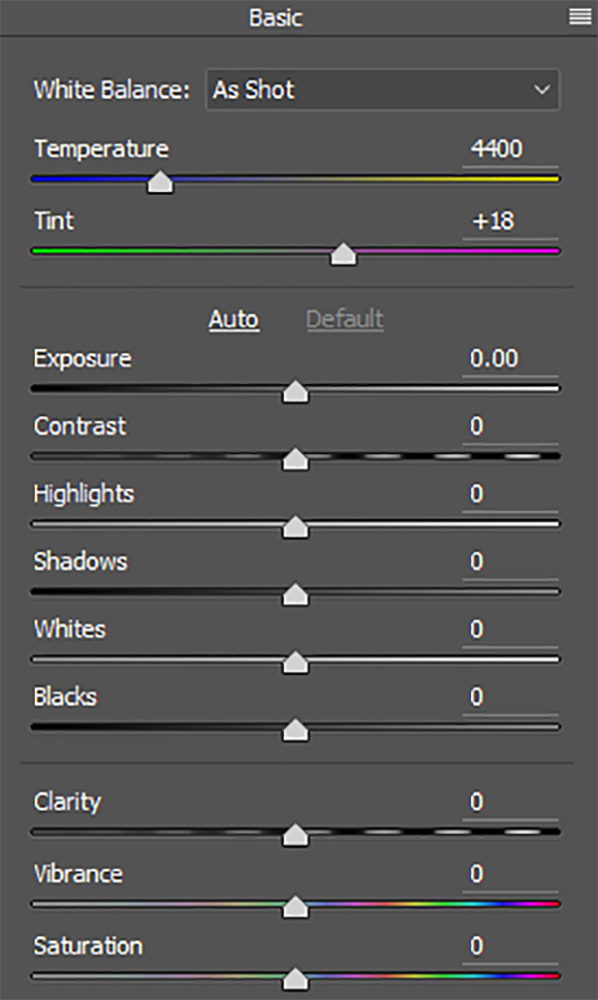Click the Default link

coord(345,319)
